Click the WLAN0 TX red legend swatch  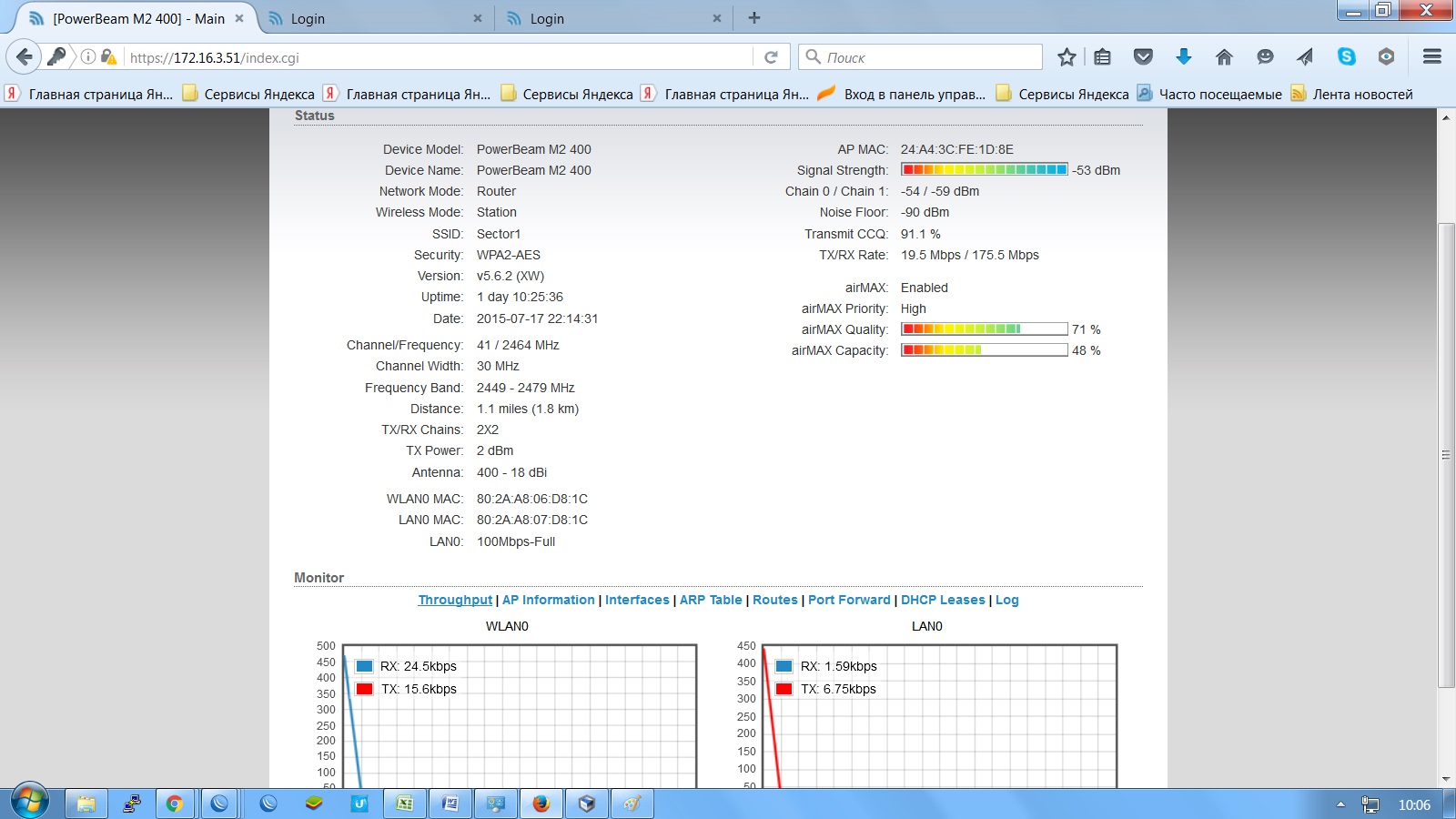coord(364,689)
